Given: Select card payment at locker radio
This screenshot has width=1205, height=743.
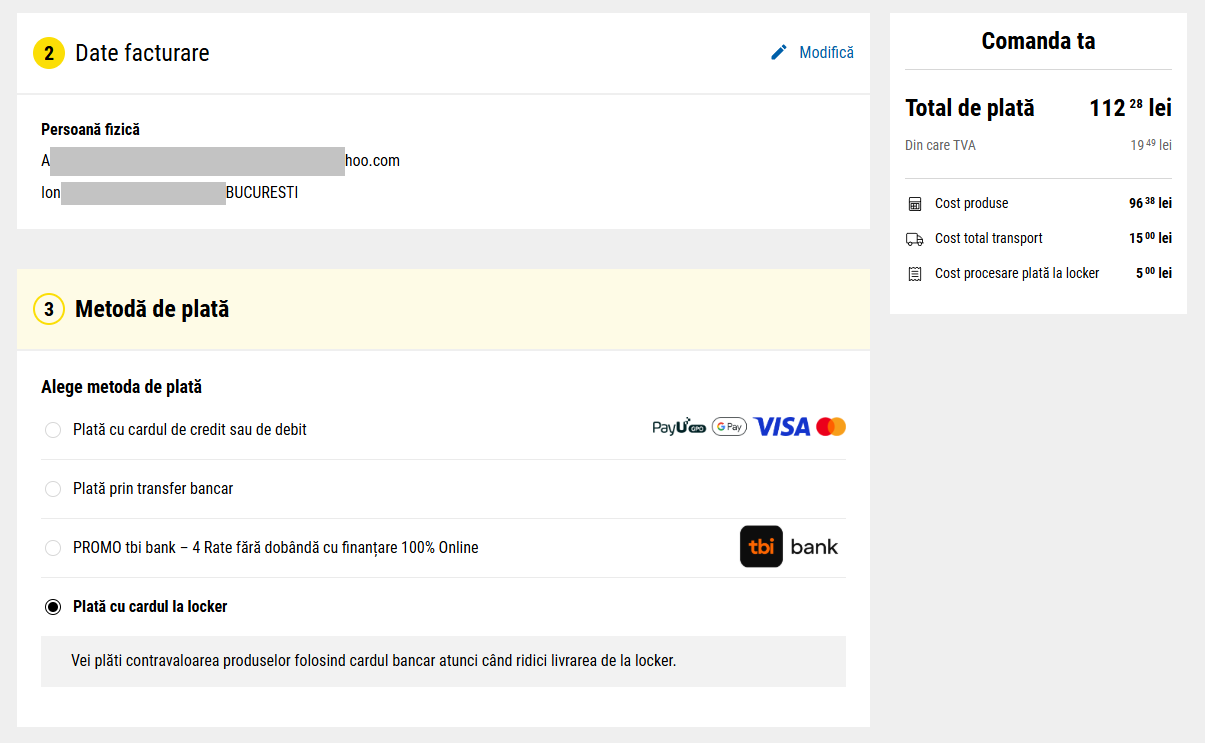Looking at the screenshot, I should pyautogui.click(x=53, y=607).
